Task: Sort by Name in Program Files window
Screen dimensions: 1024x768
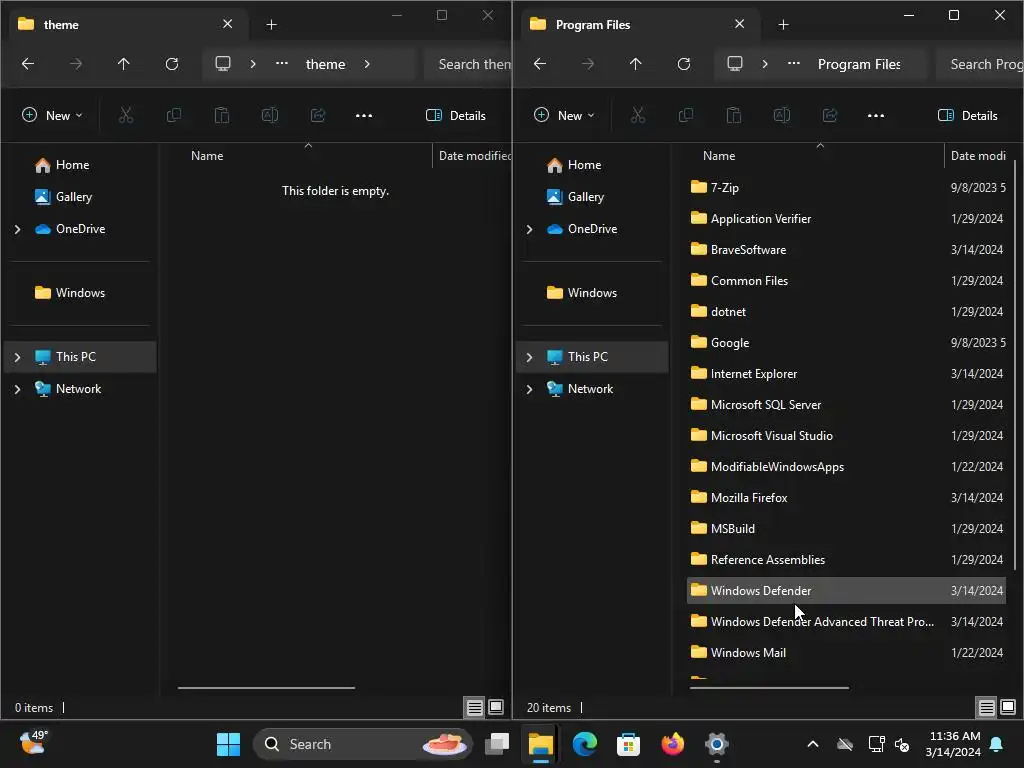Action: [x=719, y=156]
